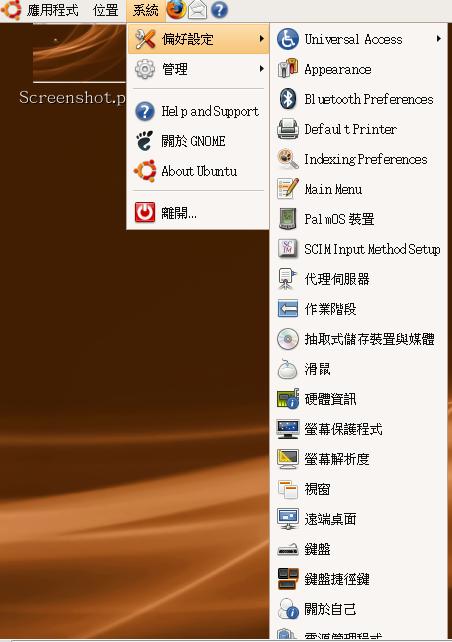Expand the Universal Access submenu arrow
Screen dimensions: 452x642
(439, 39)
